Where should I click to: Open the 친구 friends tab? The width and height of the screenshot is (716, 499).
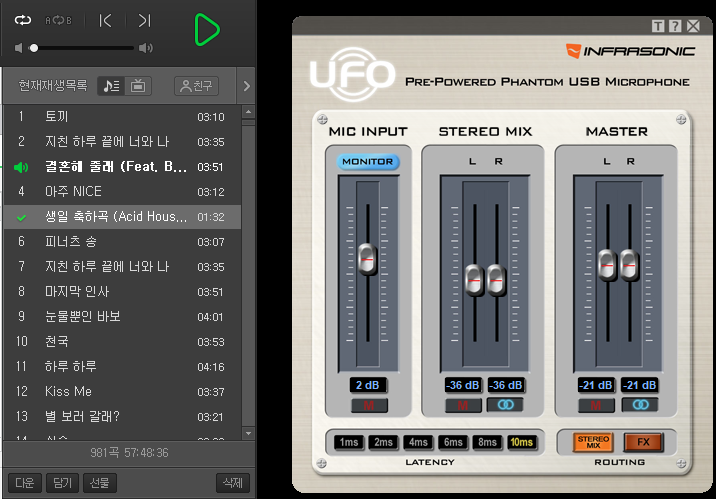click(196, 86)
